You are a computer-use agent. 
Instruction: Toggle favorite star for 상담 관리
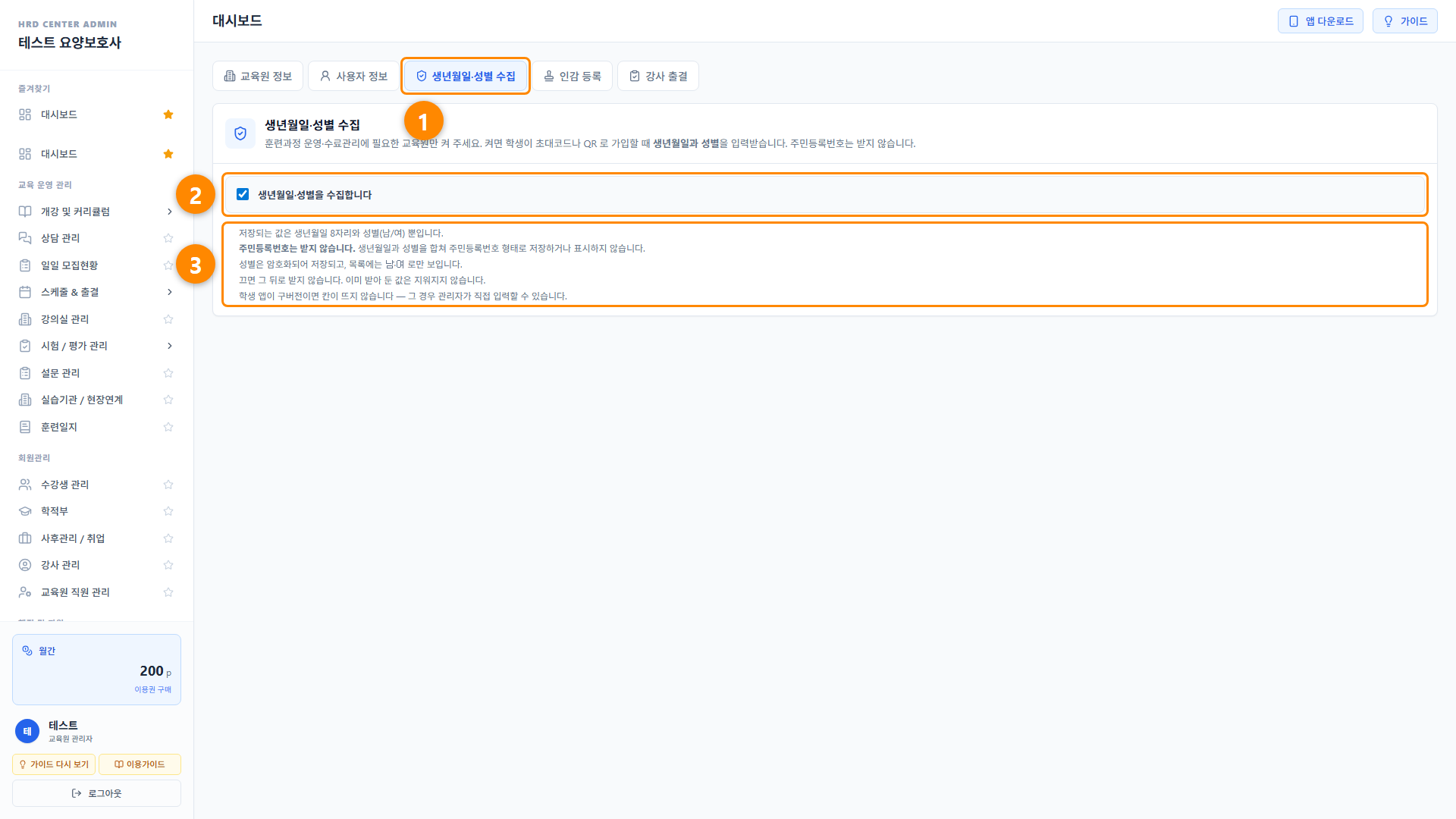coord(168,238)
